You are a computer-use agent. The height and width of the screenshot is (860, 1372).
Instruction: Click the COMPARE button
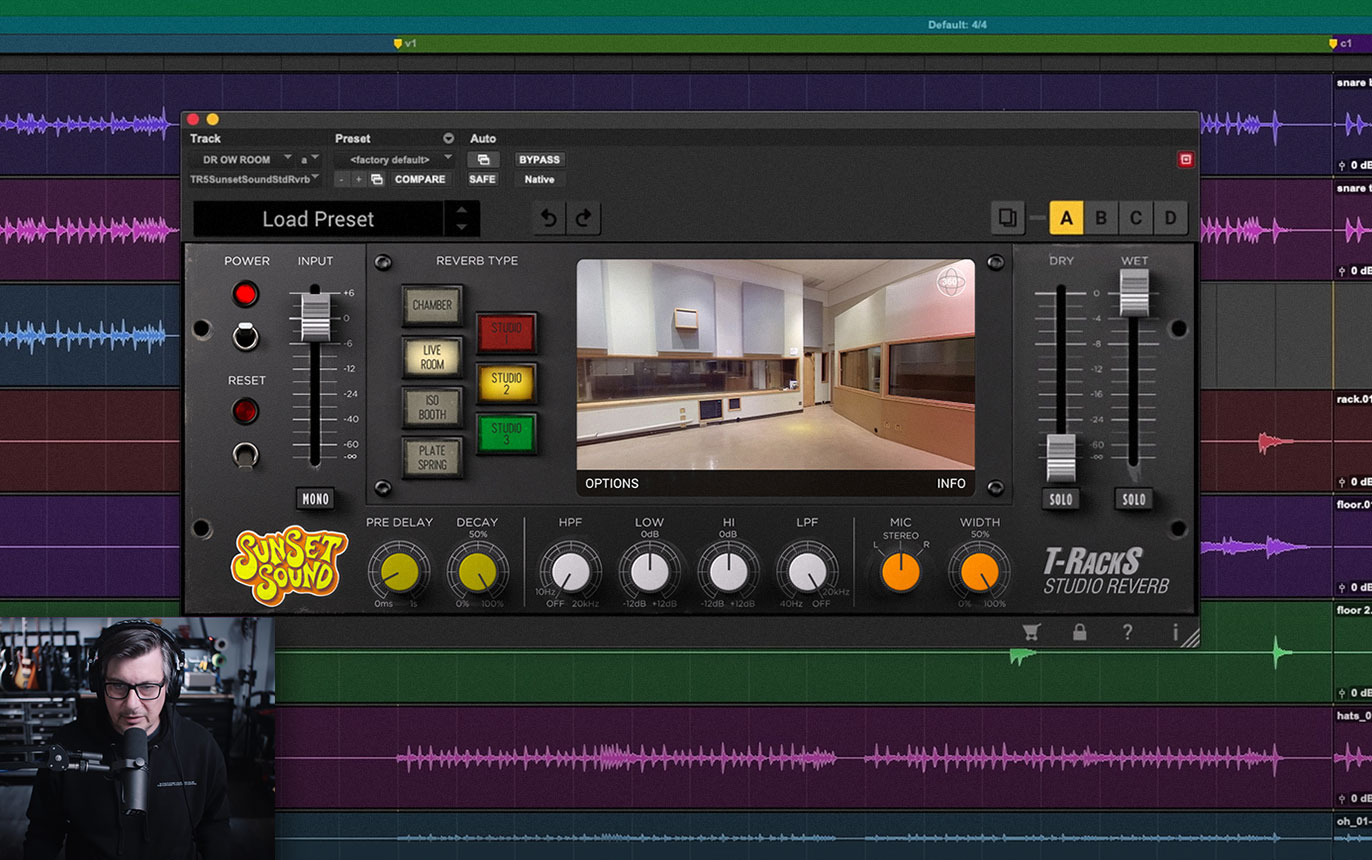click(420, 179)
